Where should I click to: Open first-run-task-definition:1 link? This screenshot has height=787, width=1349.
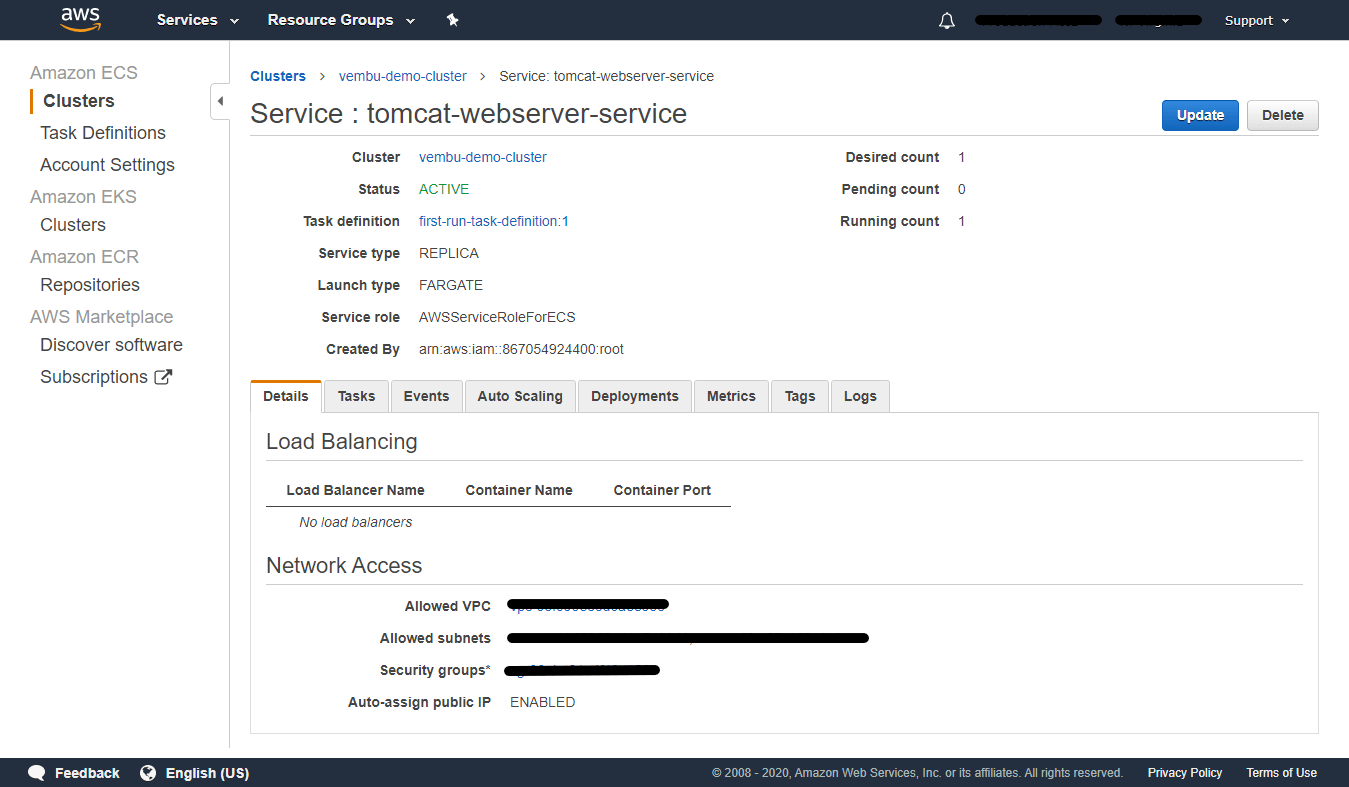[494, 221]
